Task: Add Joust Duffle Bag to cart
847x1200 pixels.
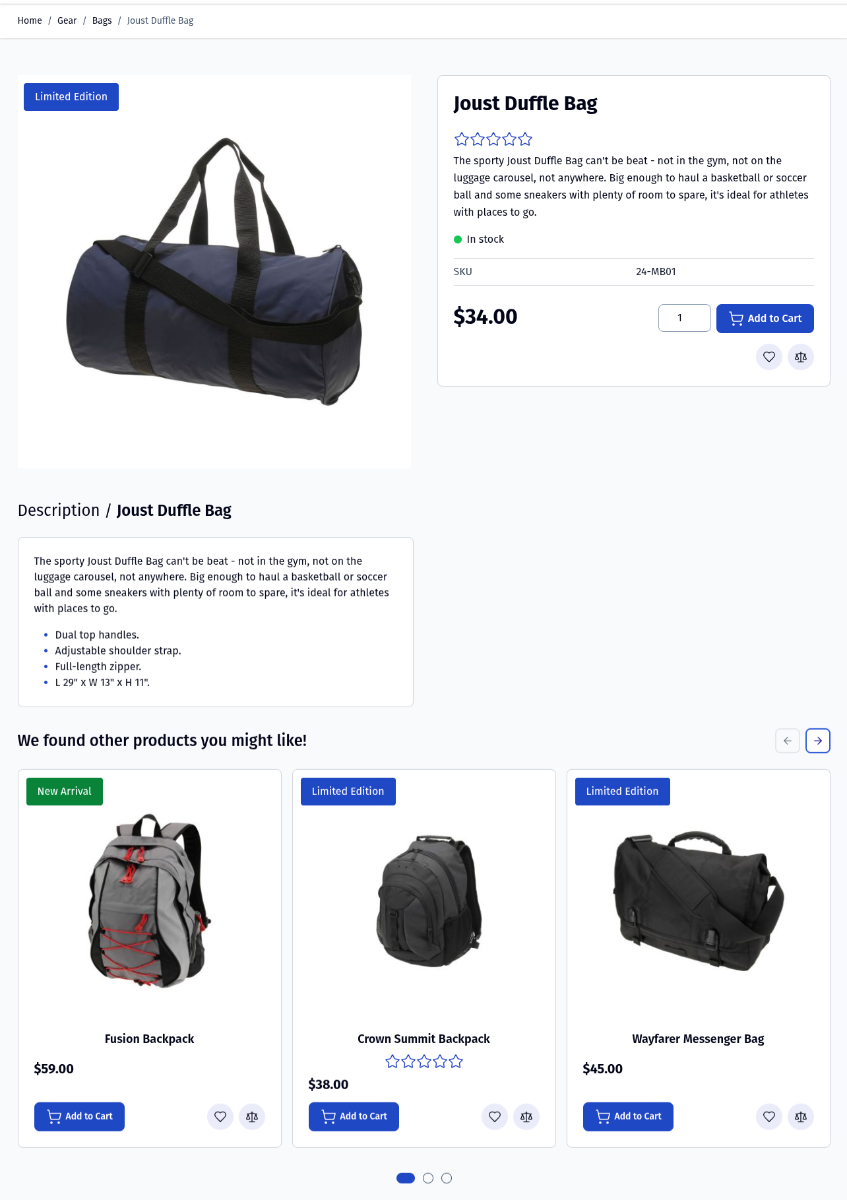Action: (765, 318)
